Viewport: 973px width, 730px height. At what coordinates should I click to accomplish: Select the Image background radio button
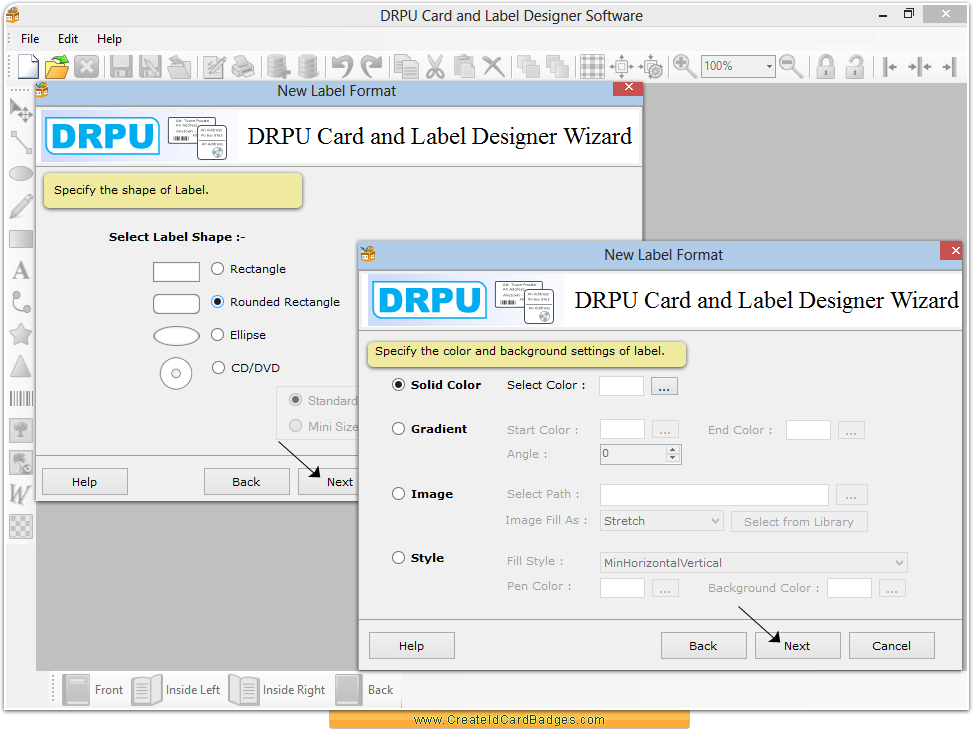point(398,494)
